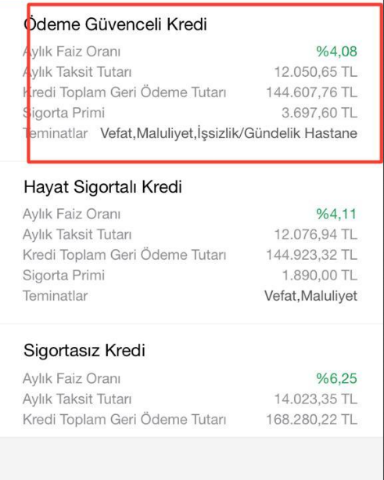
Task: Click Kredi Toplam Geri Ödeme Tutarı in first card
Action: [x=124, y=92]
